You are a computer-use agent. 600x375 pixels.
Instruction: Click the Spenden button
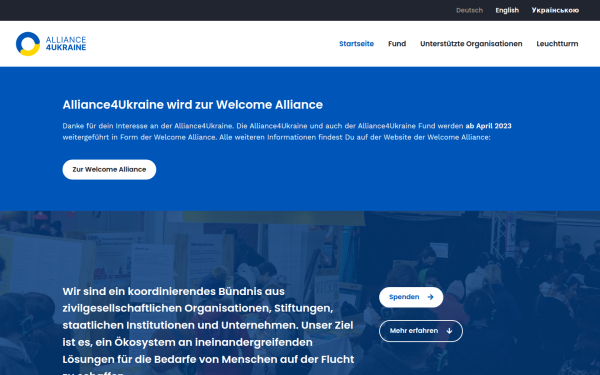coord(411,297)
